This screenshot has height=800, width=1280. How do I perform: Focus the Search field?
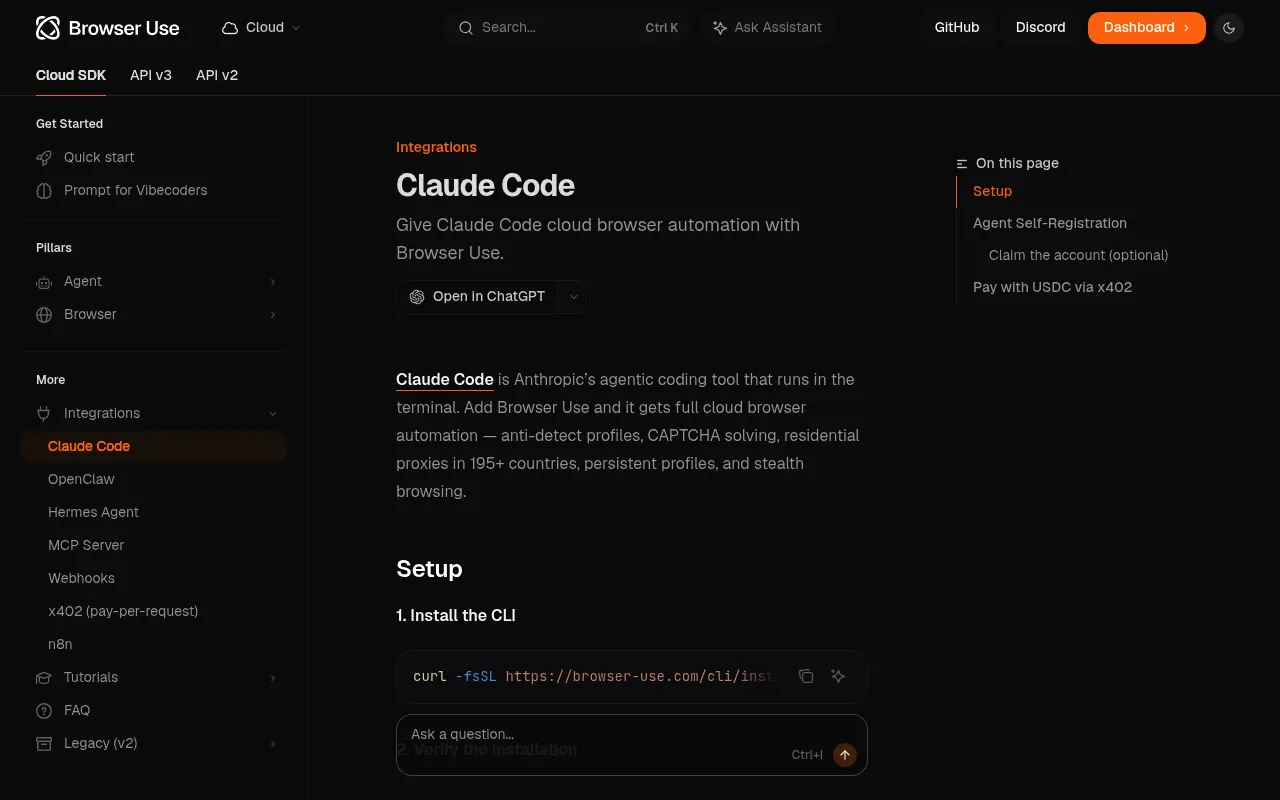pos(568,28)
